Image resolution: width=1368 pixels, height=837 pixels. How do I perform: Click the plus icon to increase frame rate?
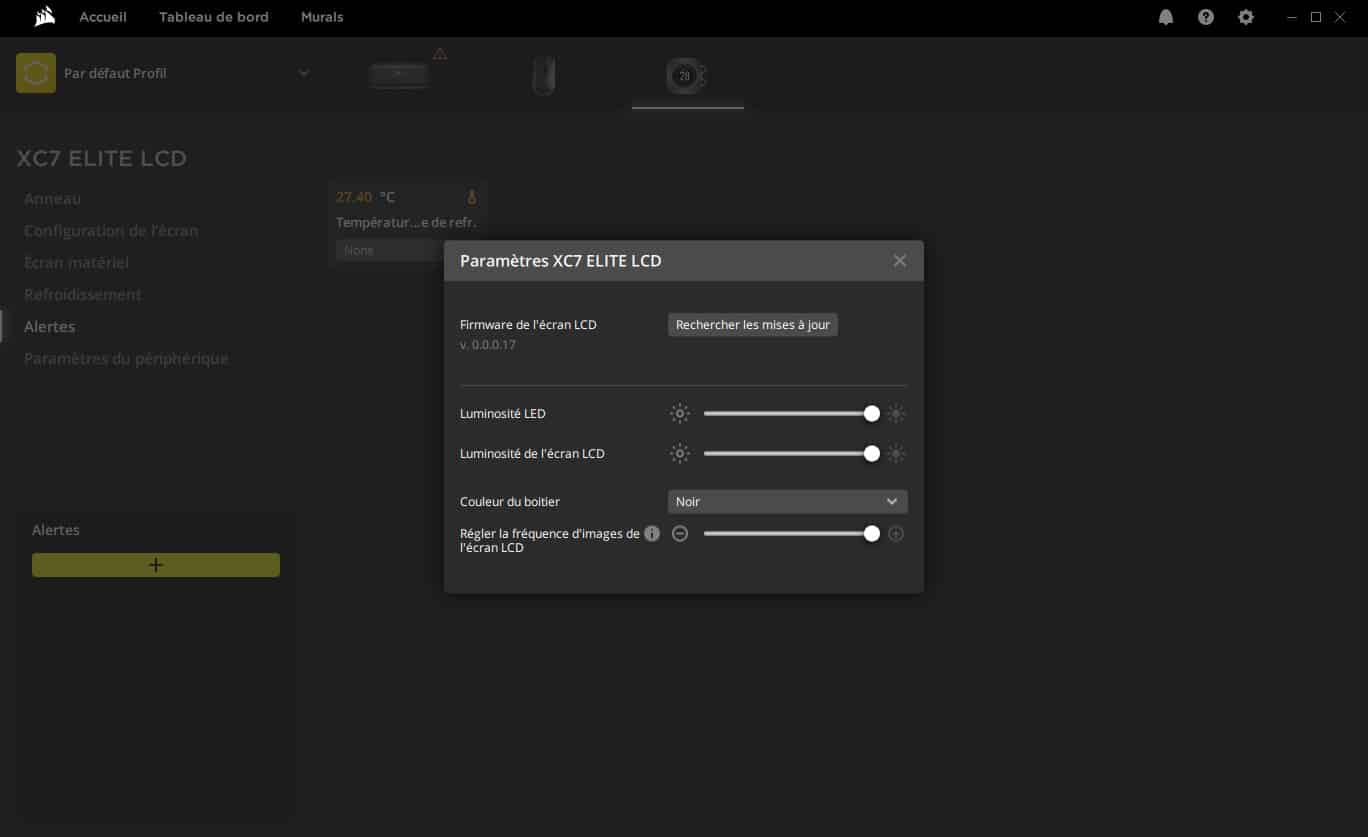[x=896, y=534]
